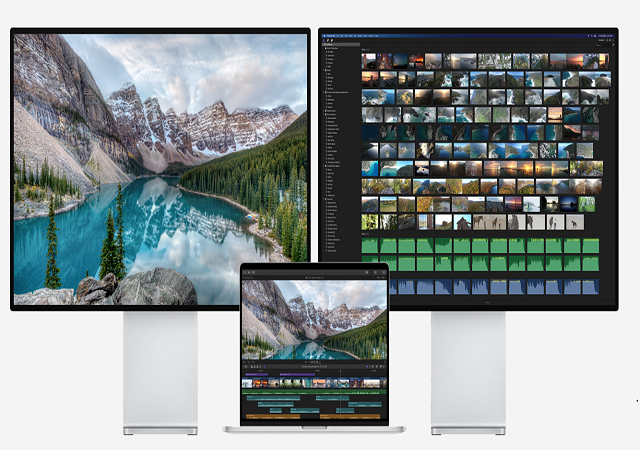Open the timeline tools pop-up arrow
The image size is (640, 450).
point(264,366)
